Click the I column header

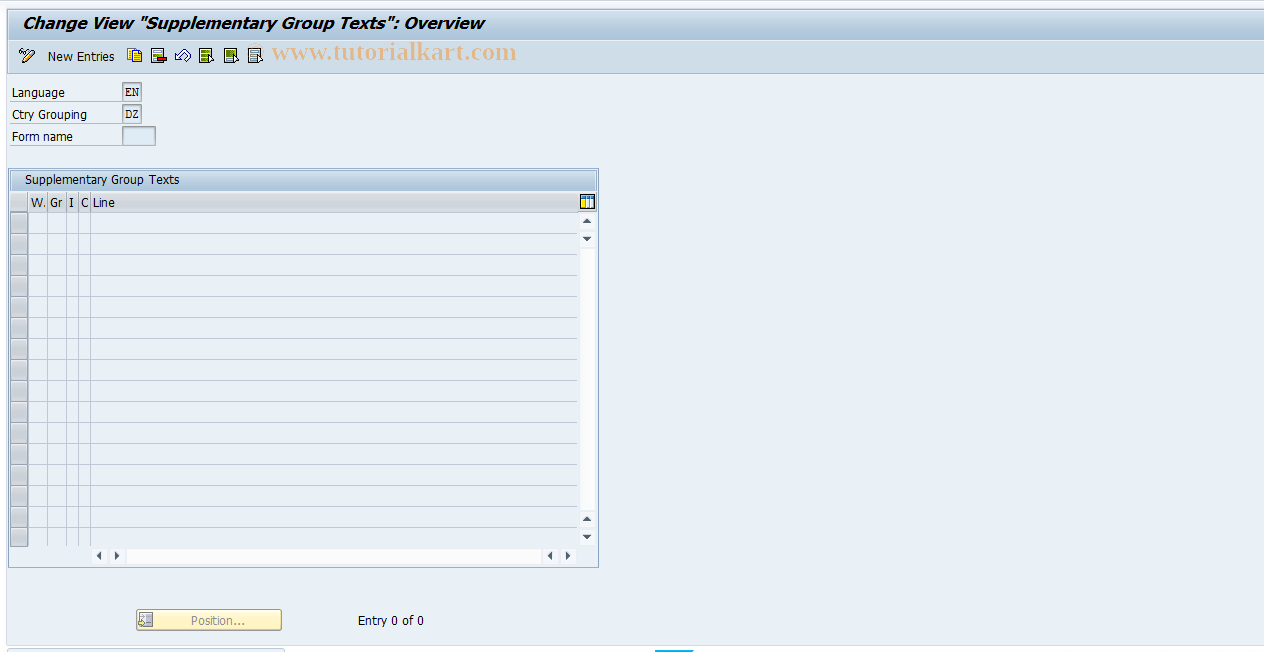[72, 202]
